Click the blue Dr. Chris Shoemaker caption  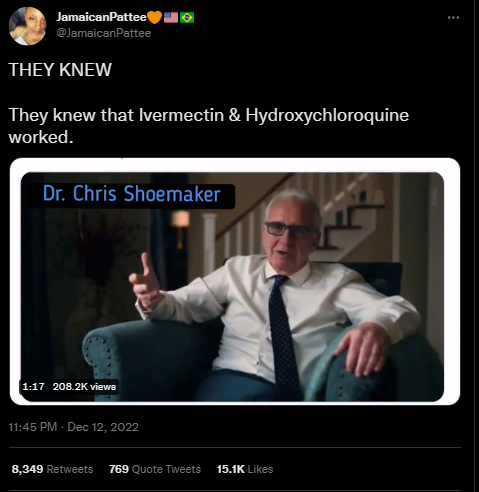(132, 194)
